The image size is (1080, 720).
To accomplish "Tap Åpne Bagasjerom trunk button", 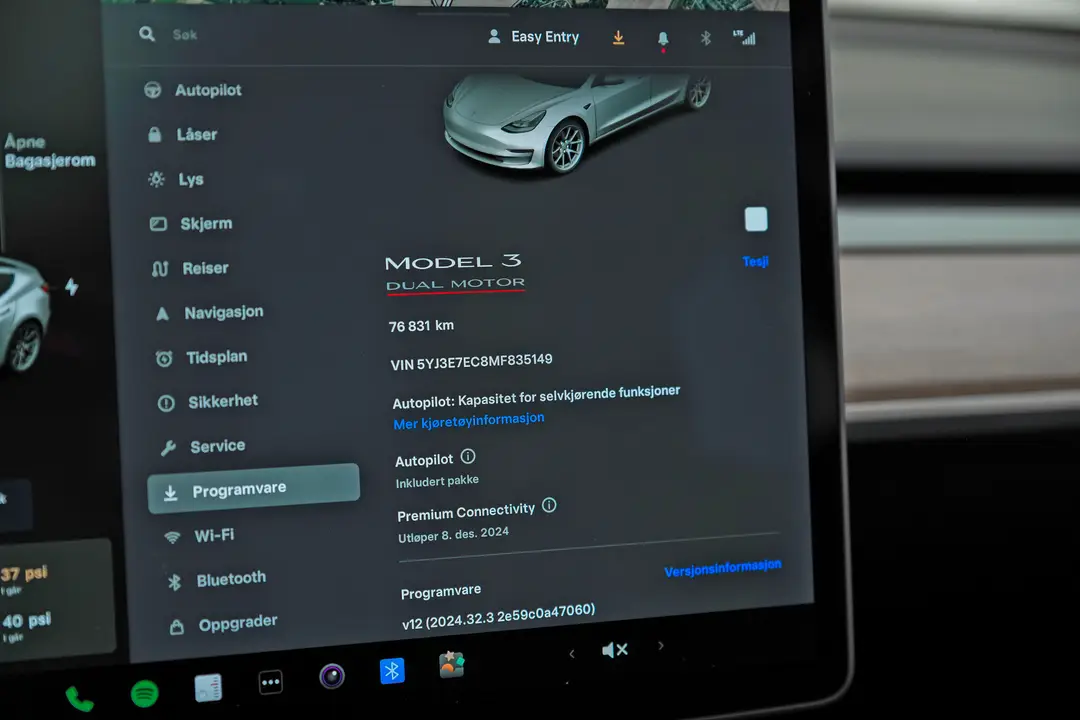I will tap(50, 152).
